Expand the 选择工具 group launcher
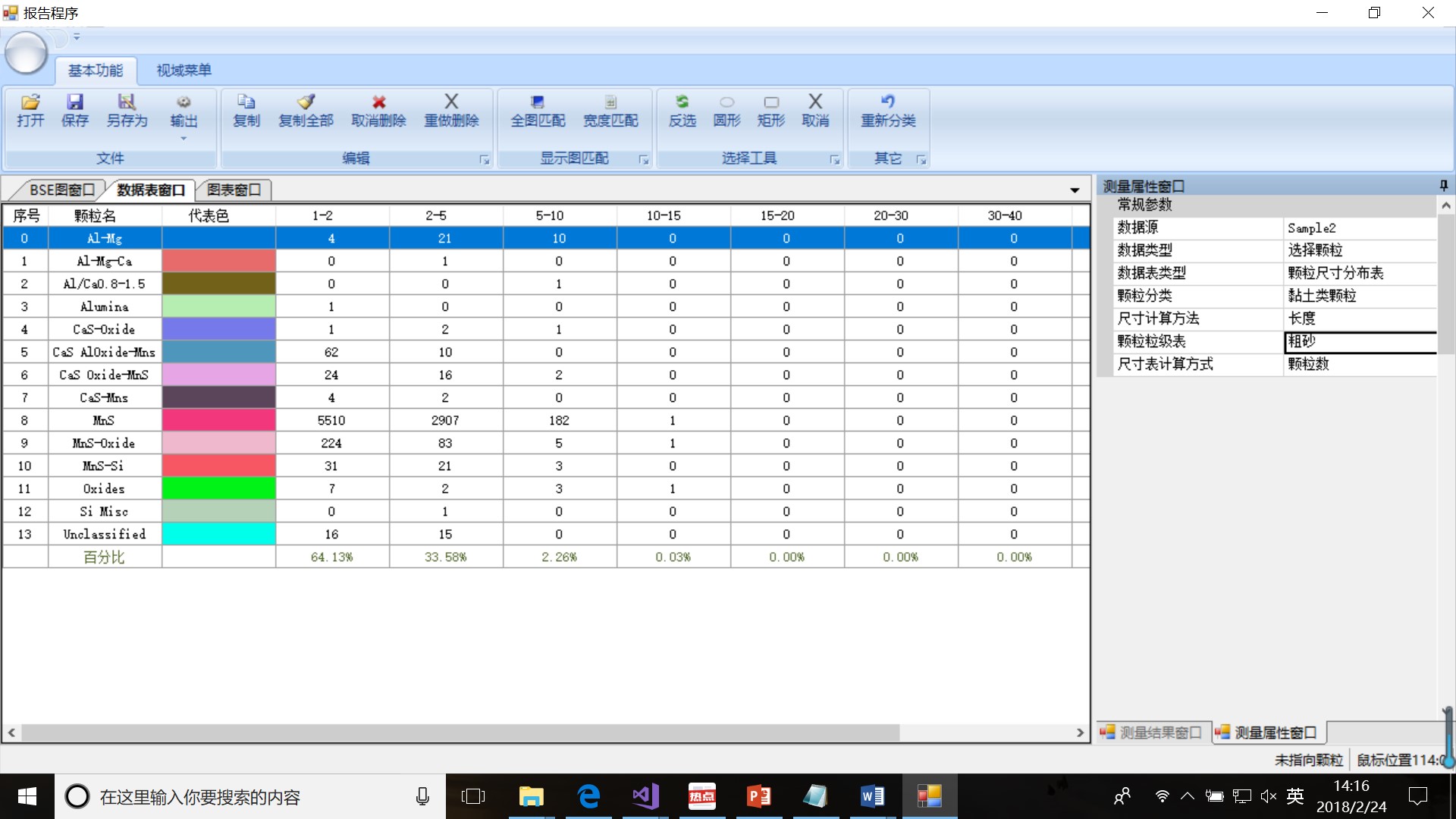Viewport: 1456px width, 819px height. click(x=835, y=160)
